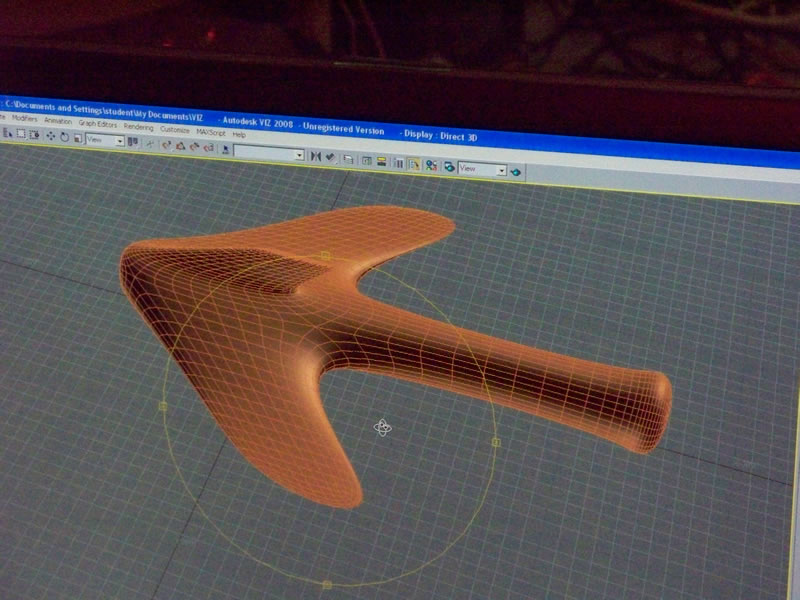Activate the Select and Move tool

coord(51,136)
